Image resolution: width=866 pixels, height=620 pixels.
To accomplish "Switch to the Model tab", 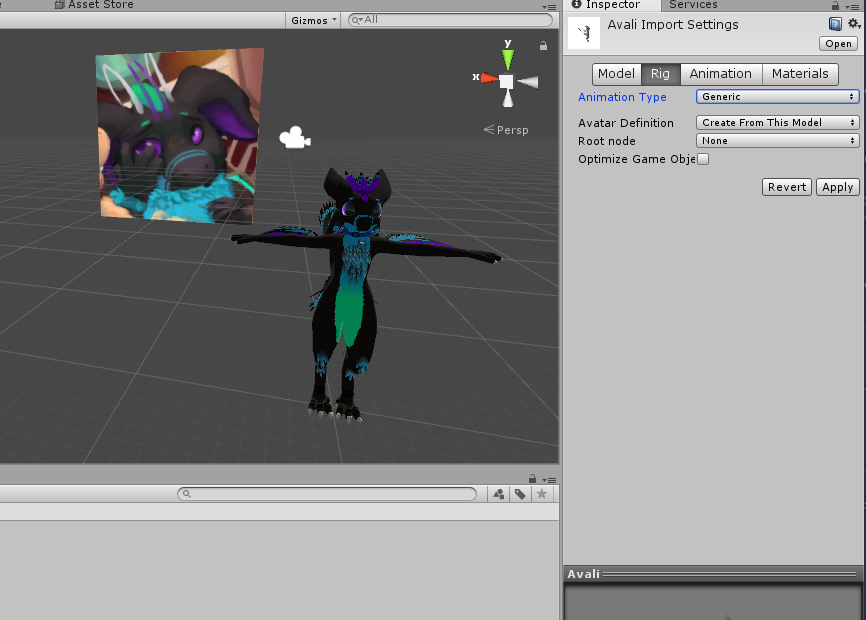I will coord(616,74).
